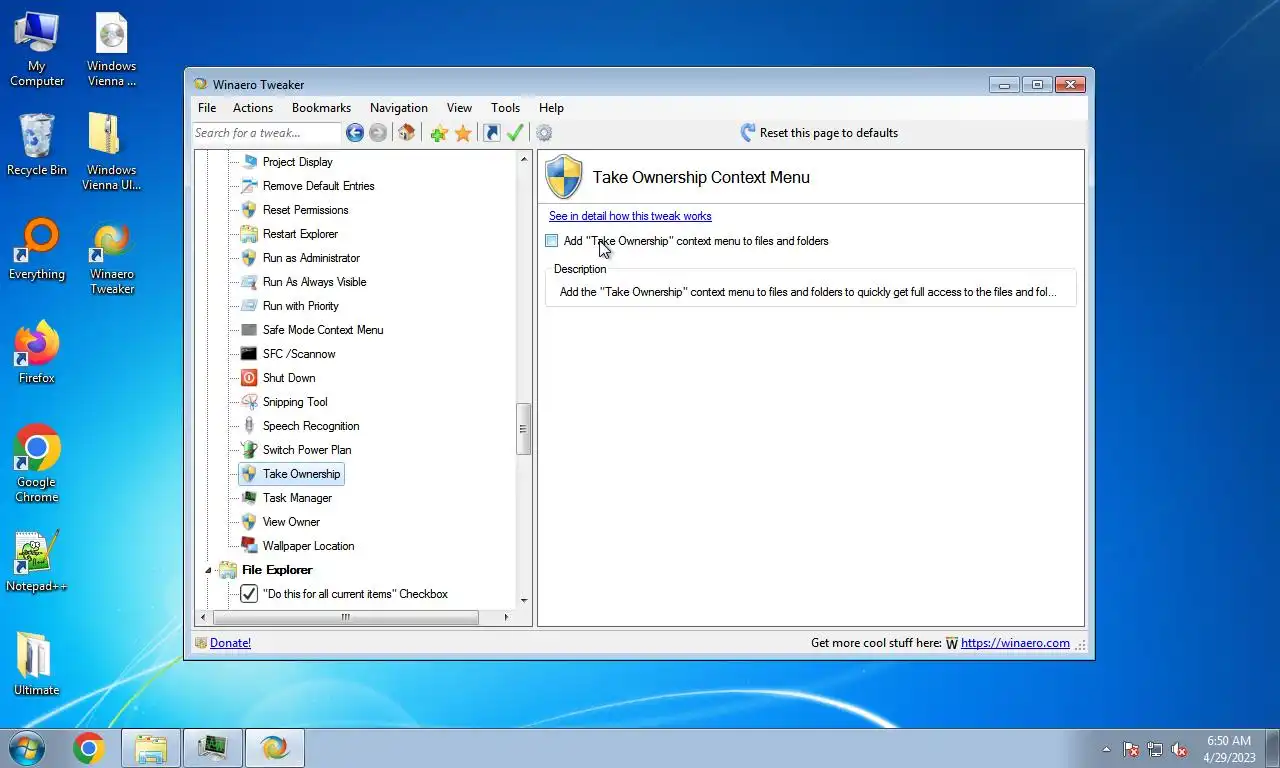This screenshot has height=768, width=1280.
Task: Click tree horizontal scrollbar right arrow
Action: [505, 617]
